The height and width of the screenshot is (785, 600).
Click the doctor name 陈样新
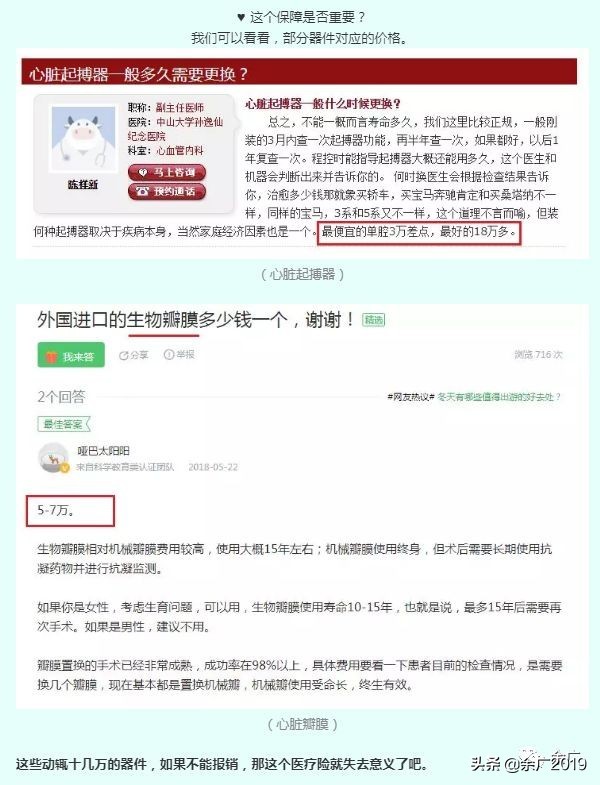(83, 185)
